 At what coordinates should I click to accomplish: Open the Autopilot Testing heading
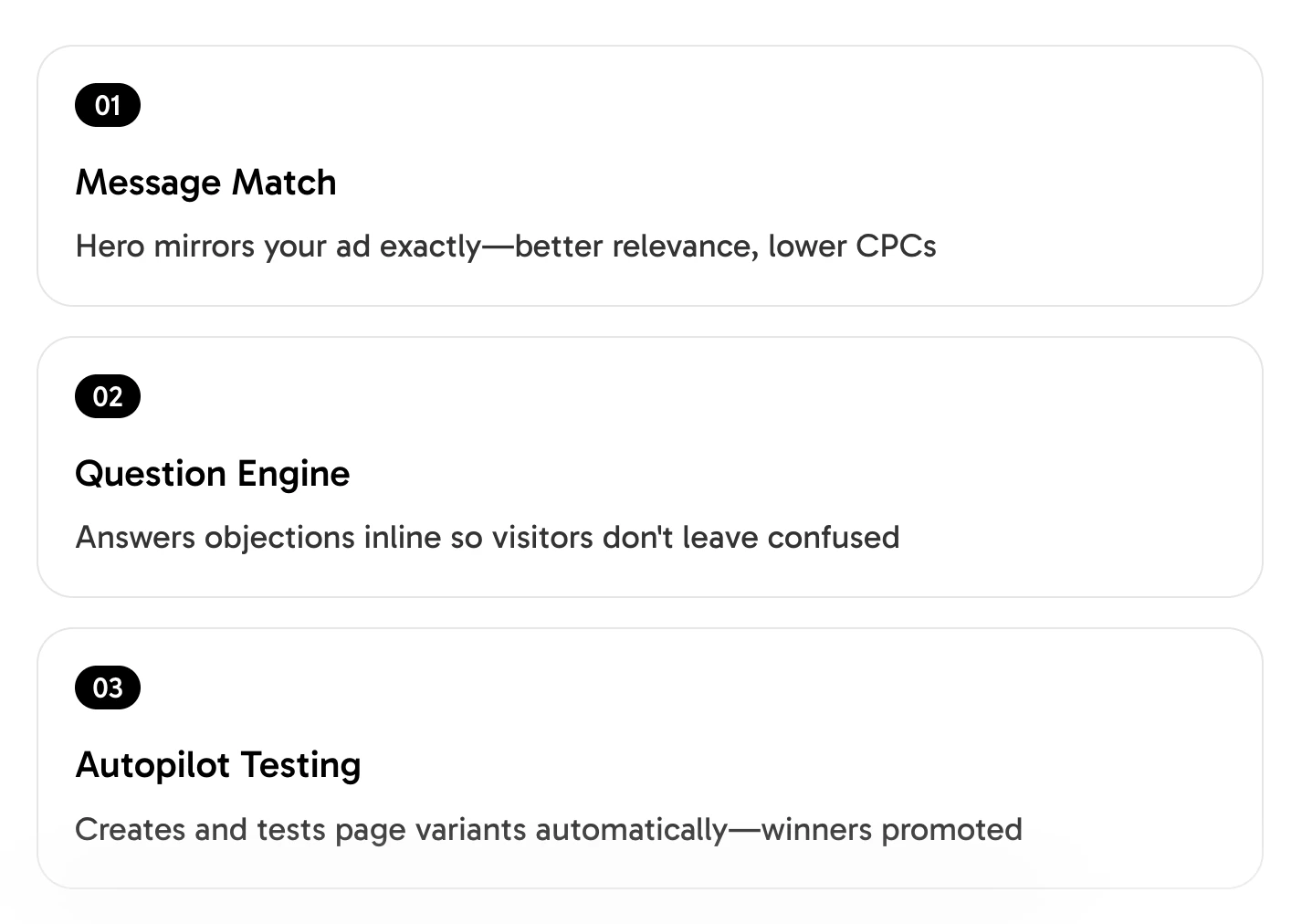click(218, 765)
